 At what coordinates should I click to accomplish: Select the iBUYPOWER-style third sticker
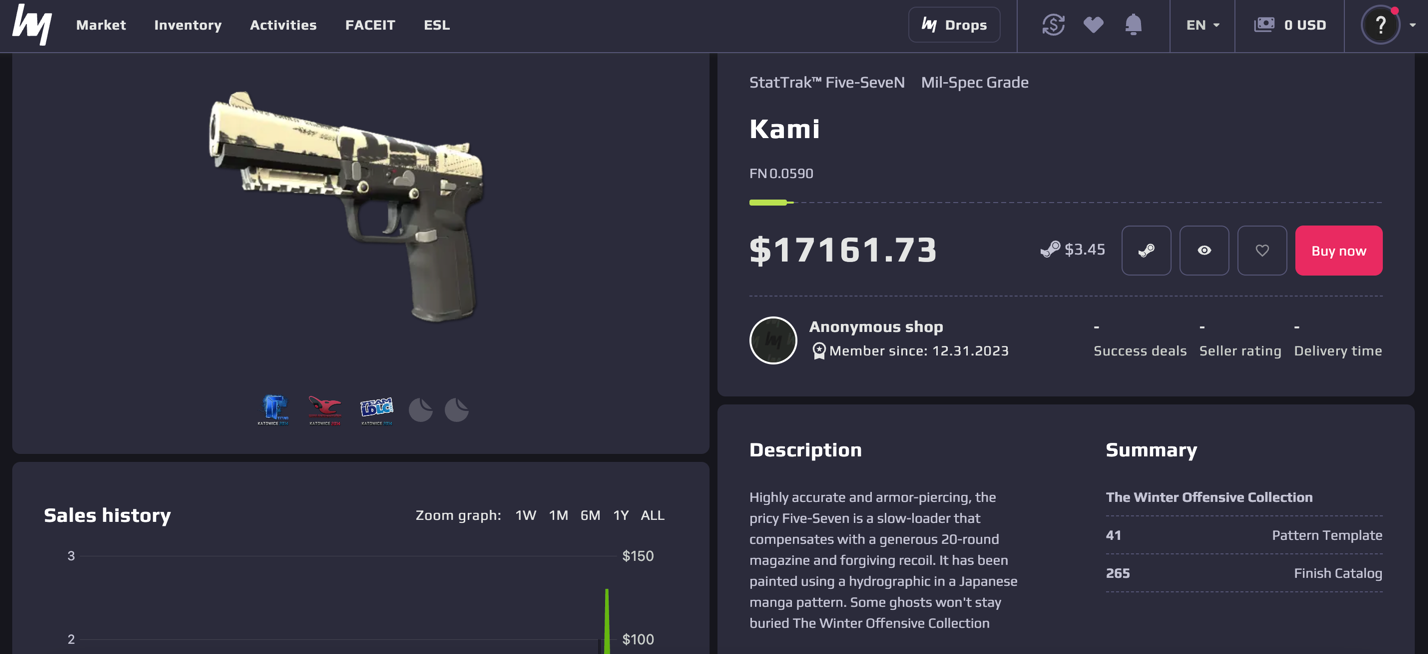[x=377, y=409]
